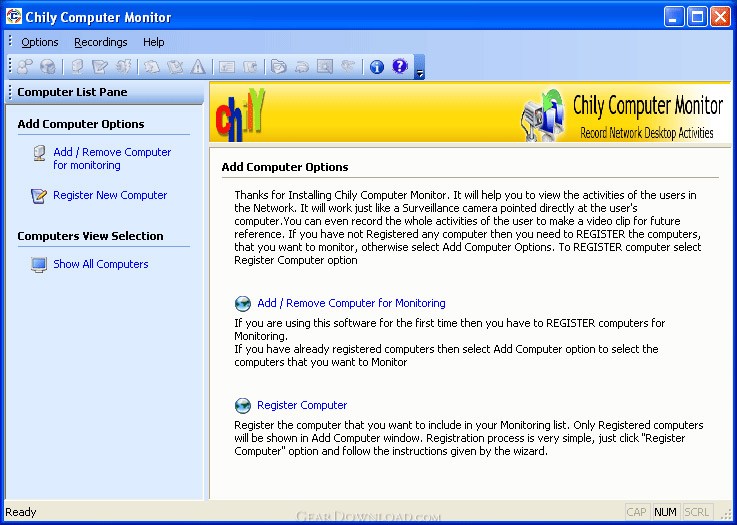The height and width of the screenshot is (525, 737).
Task: Select Show All Computers link
Action: point(101,264)
